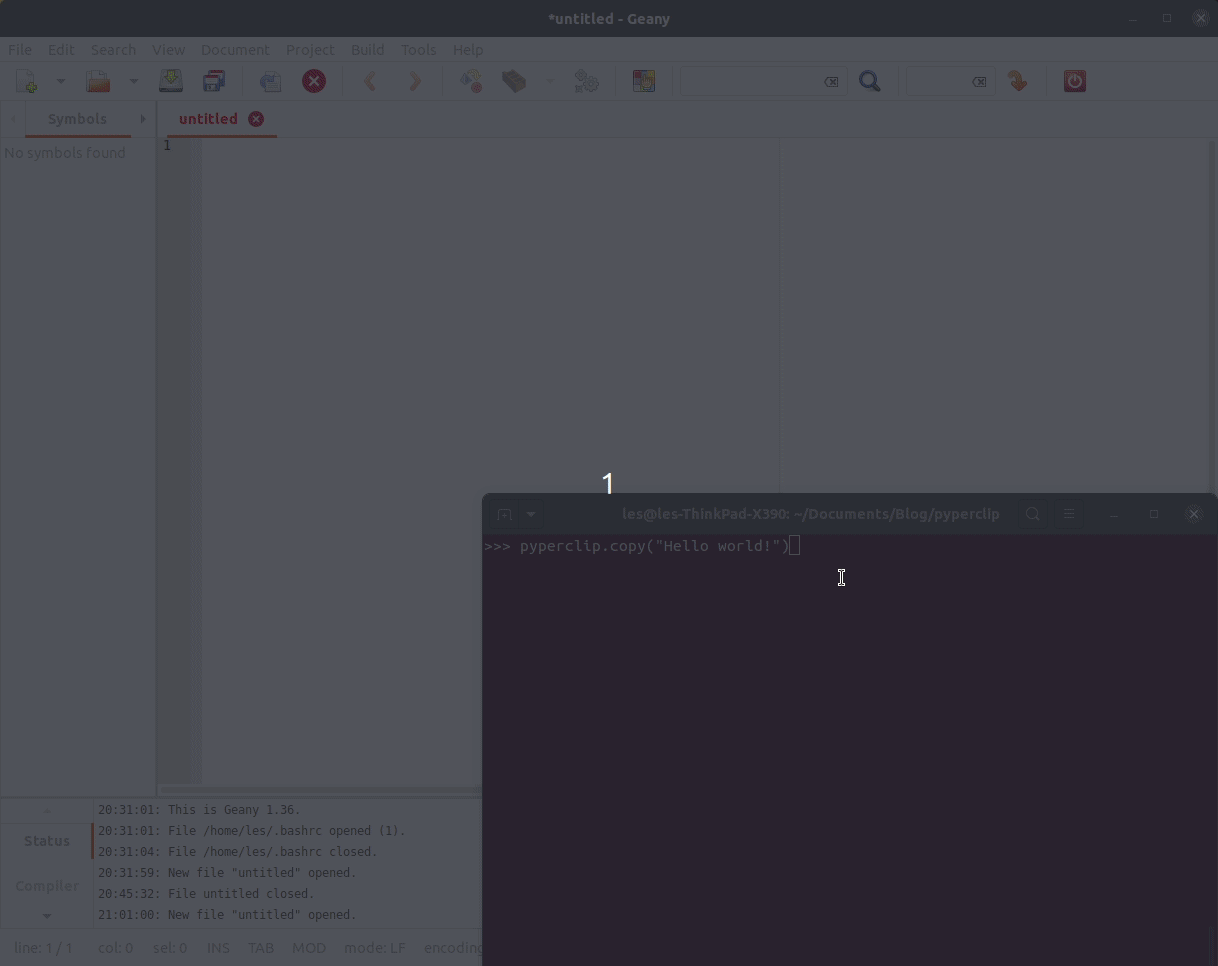Run the current file

(x=586, y=81)
